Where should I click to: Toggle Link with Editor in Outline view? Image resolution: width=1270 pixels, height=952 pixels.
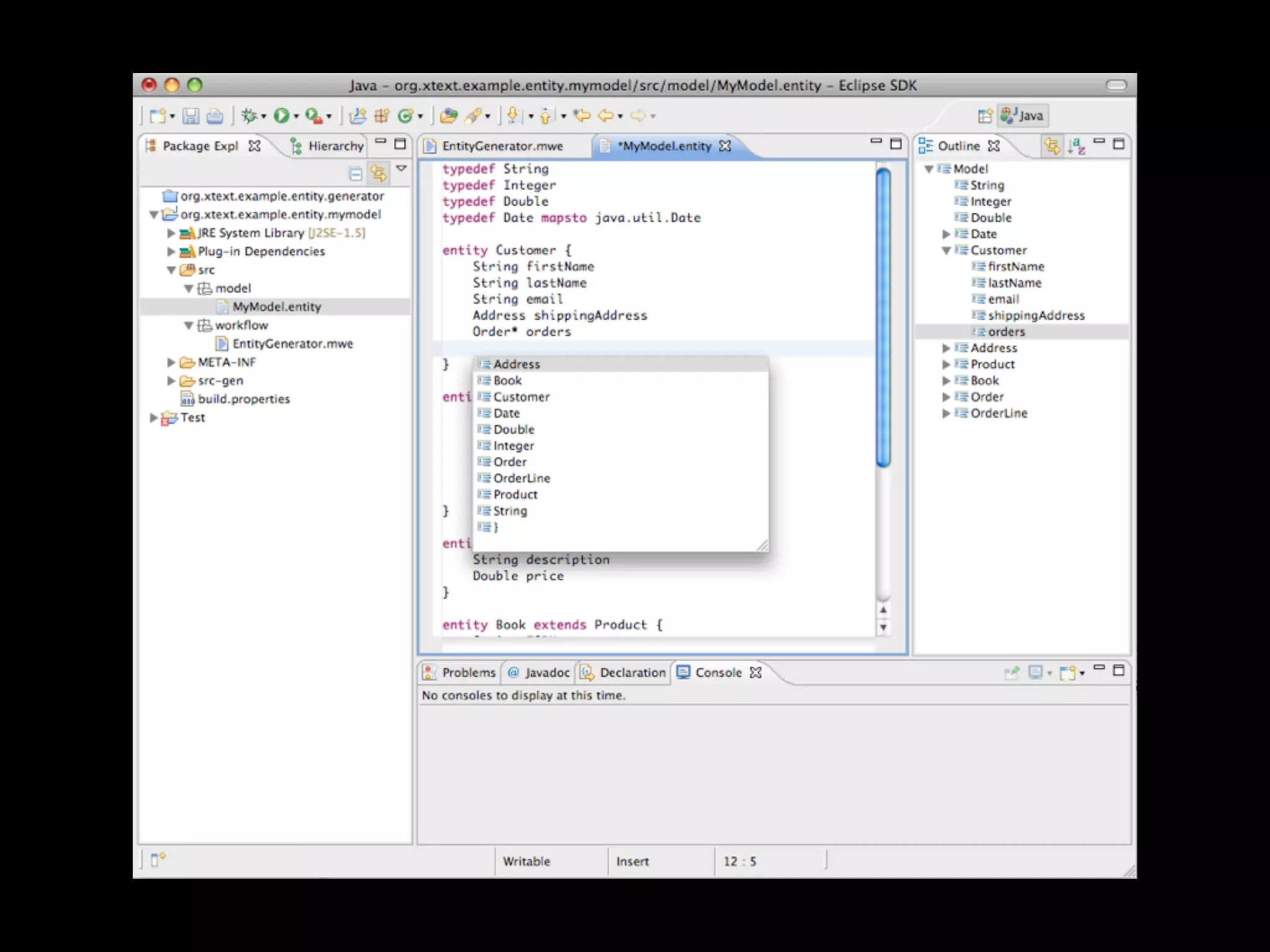click(1052, 146)
